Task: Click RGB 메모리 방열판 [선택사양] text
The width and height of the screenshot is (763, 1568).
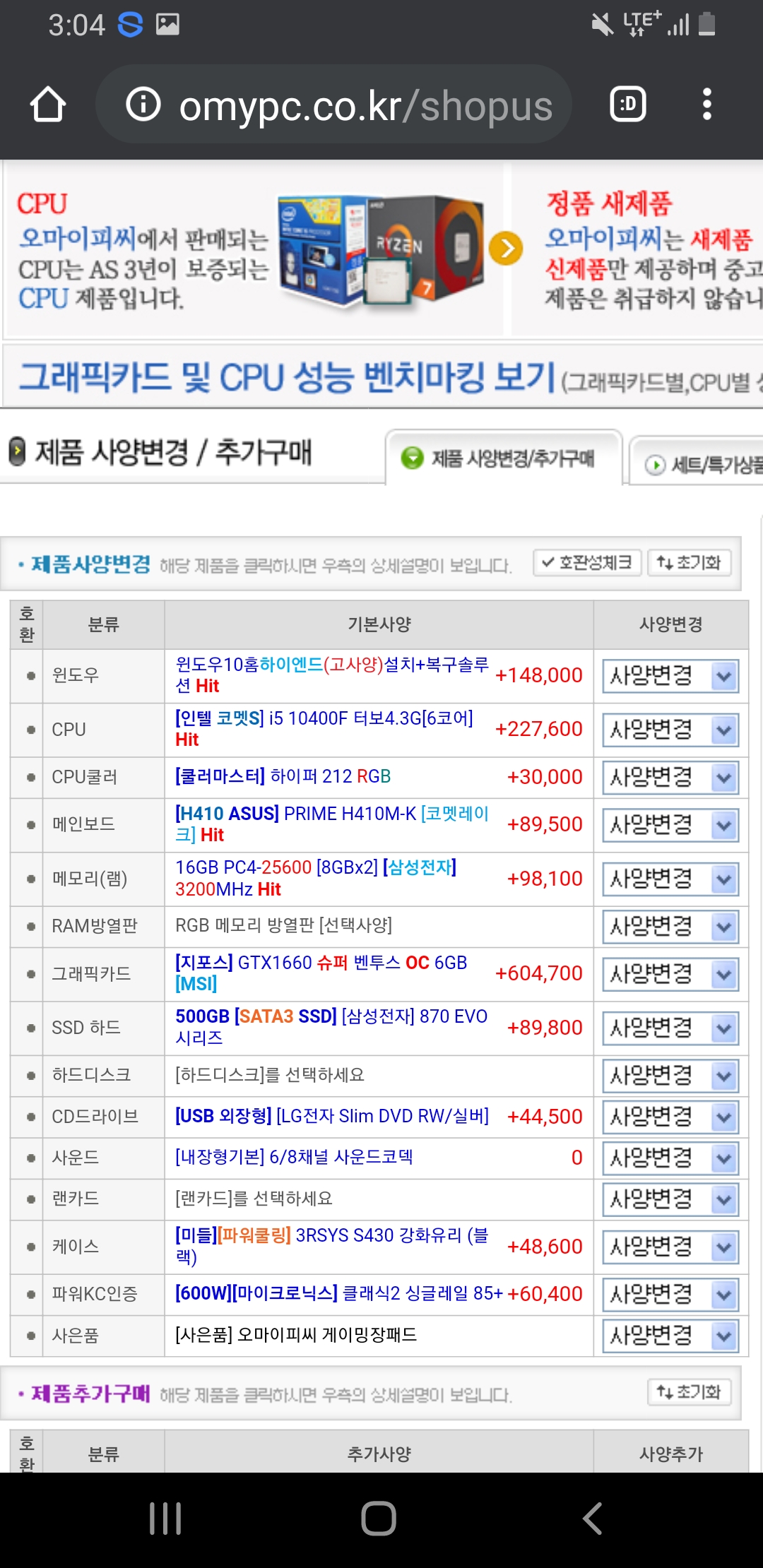Action: [x=283, y=925]
